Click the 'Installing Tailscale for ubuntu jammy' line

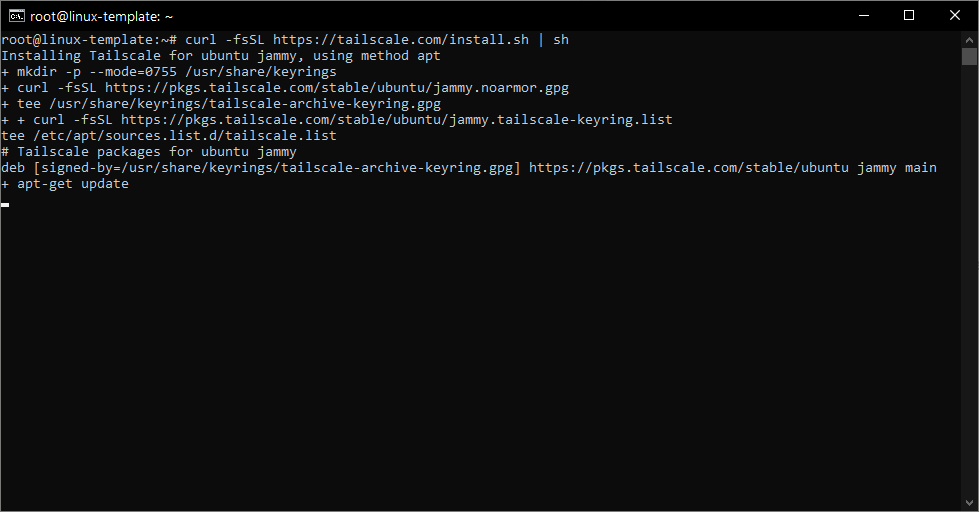(x=220, y=56)
